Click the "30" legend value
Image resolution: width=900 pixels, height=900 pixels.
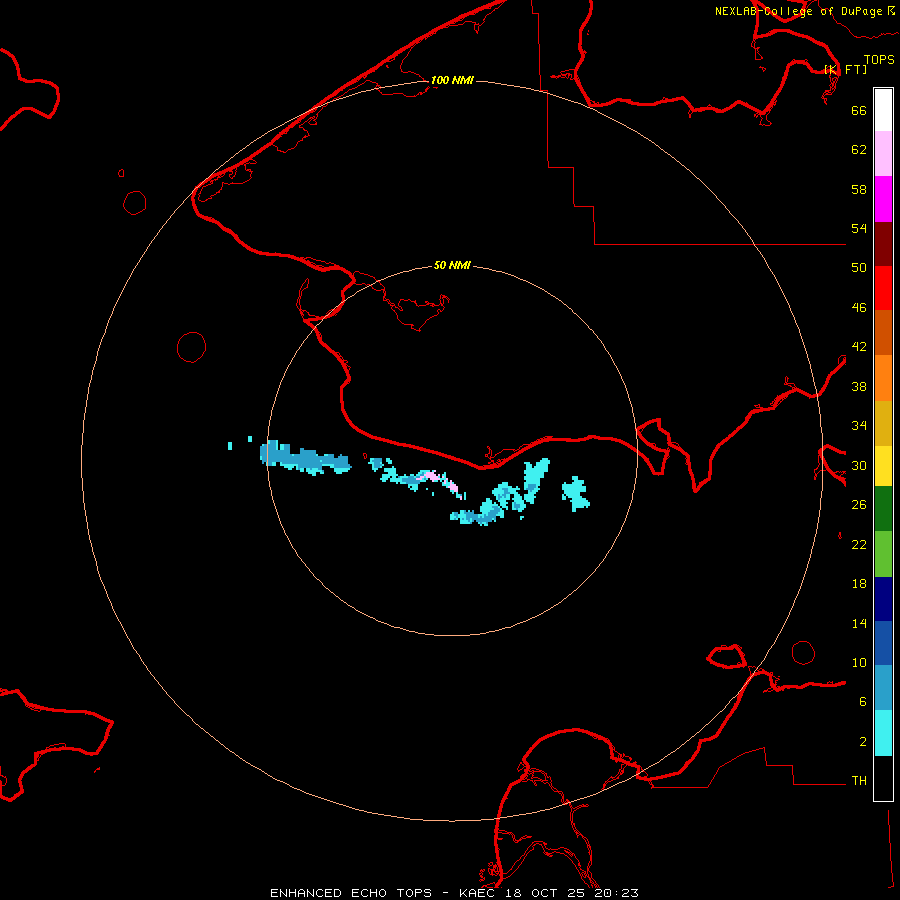tap(859, 465)
